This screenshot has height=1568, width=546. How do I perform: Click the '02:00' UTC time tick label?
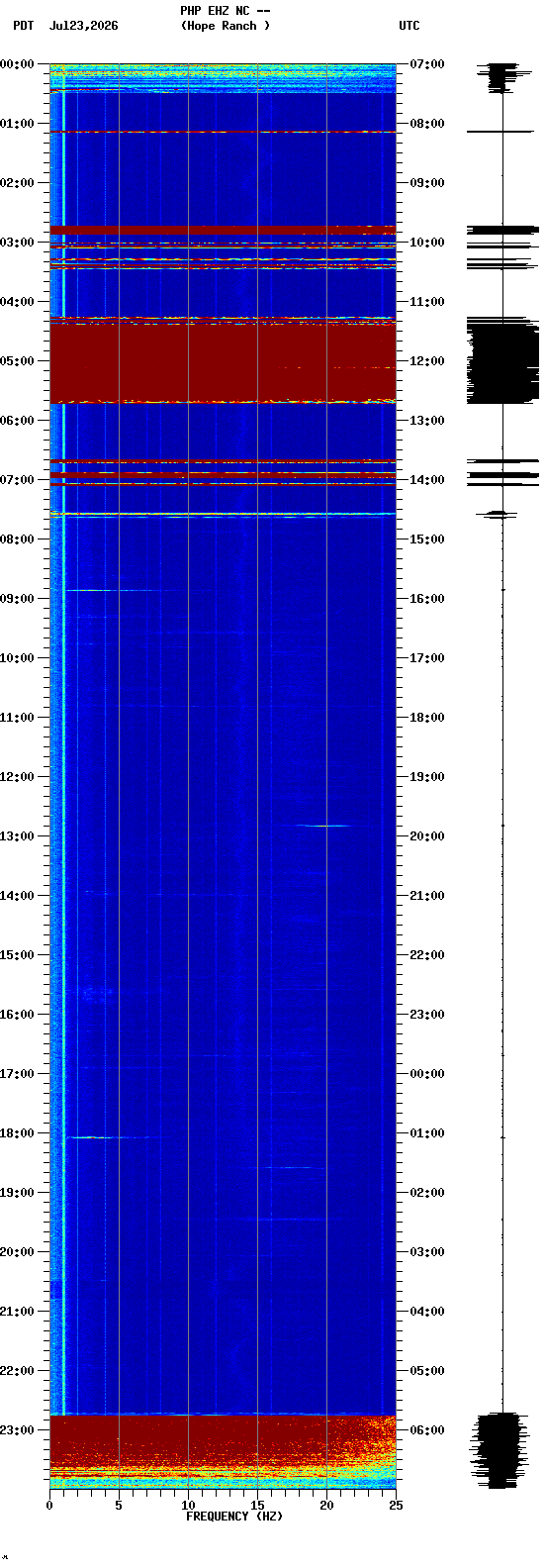click(x=426, y=1193)
